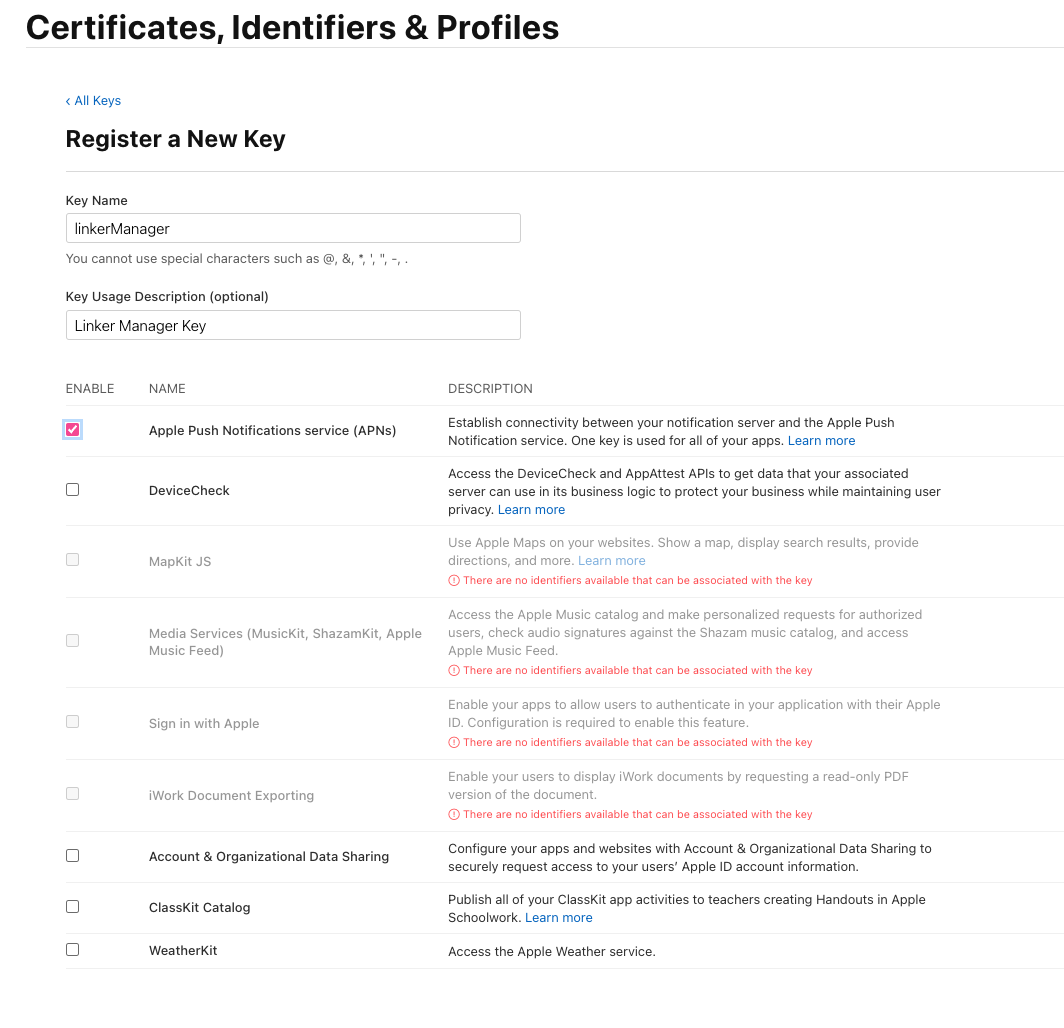Go back via All Keys link
This screenshot has height=1028, width=1064.
[x=93, y=101]
